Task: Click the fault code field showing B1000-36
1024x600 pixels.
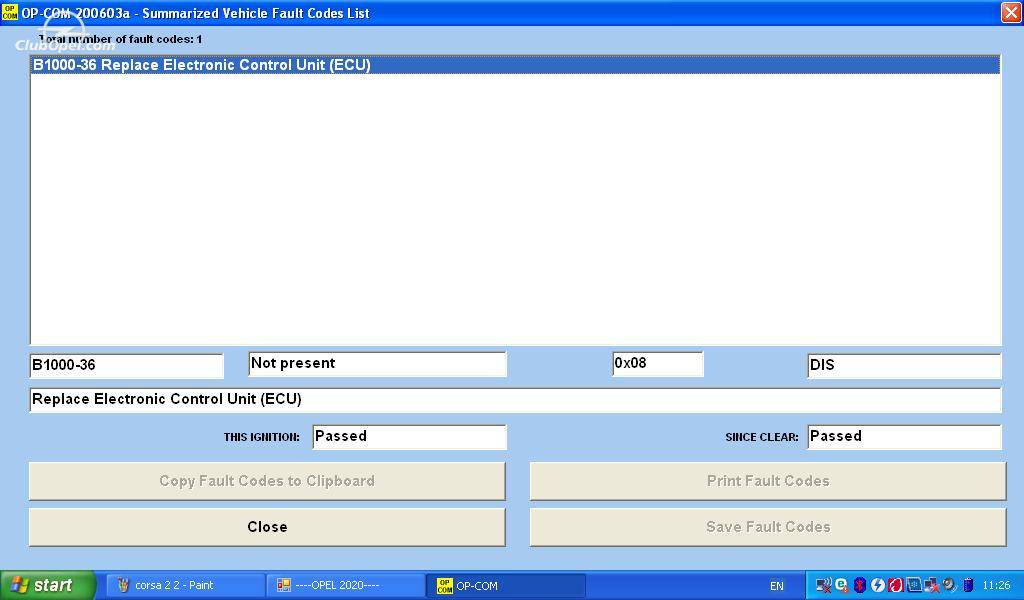Action: pyautogui.click(x=127, y=366)
